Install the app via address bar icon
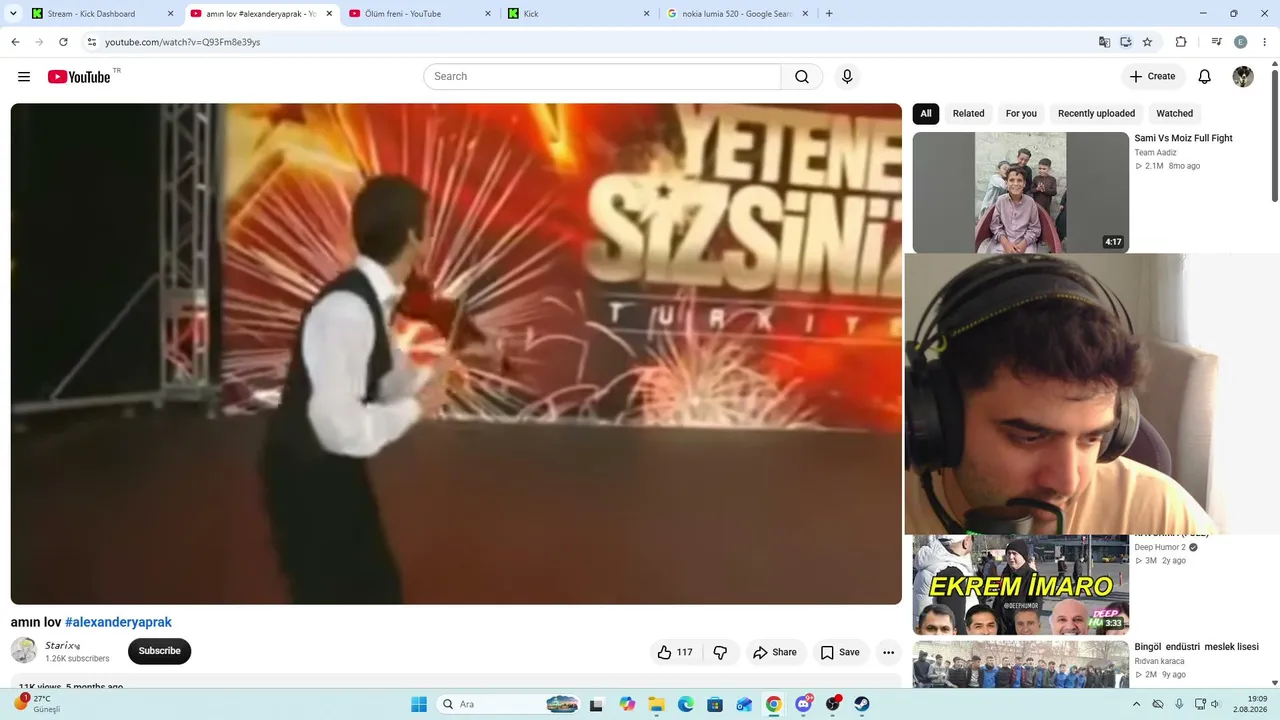 pyautogui.click(x=1126, y=42)
